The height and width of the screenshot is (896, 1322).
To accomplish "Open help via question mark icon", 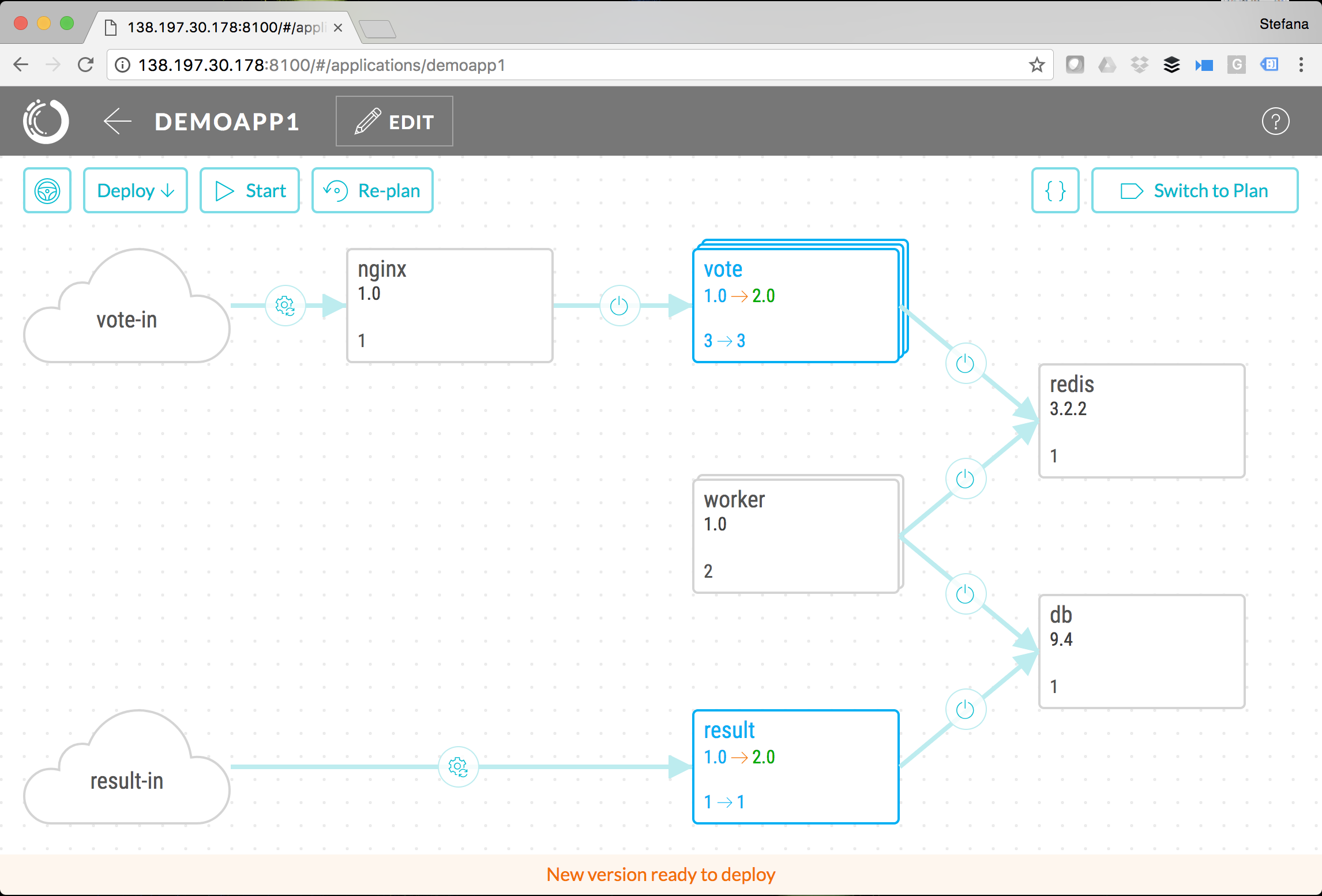I will click(x=1275, y=122).
